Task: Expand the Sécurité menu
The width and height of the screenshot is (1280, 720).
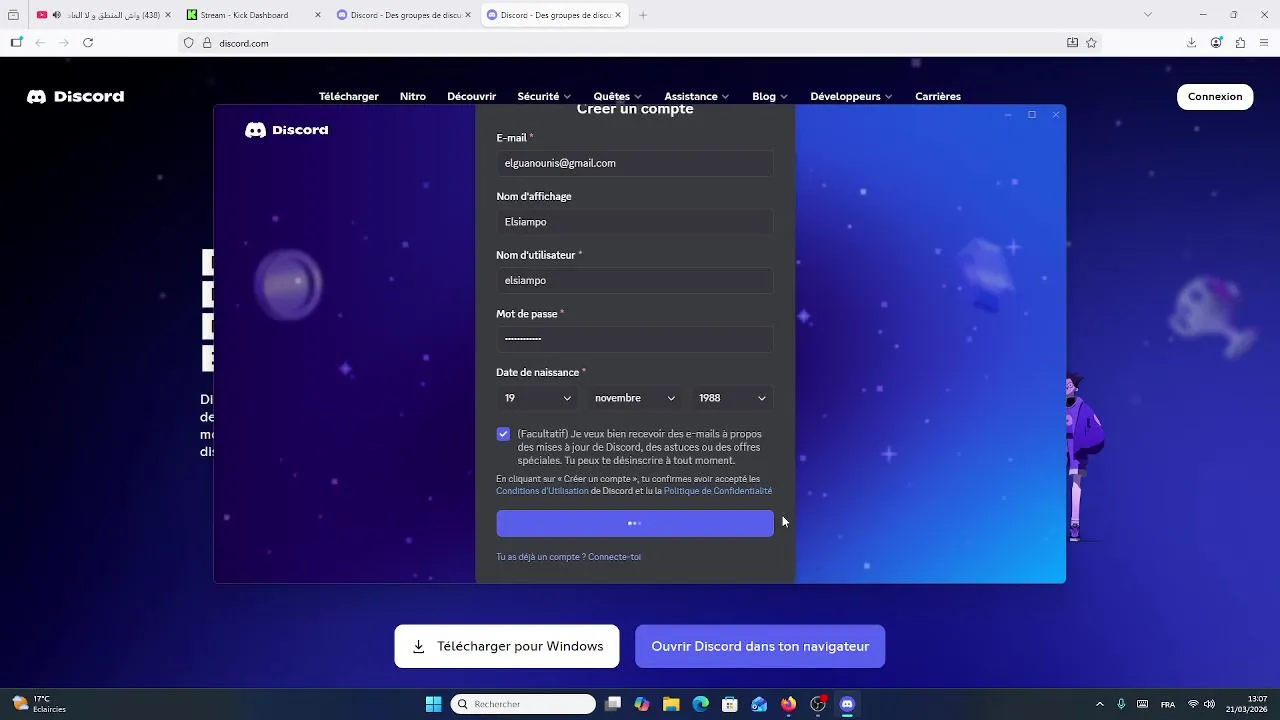Action: [x=544, y=97]
